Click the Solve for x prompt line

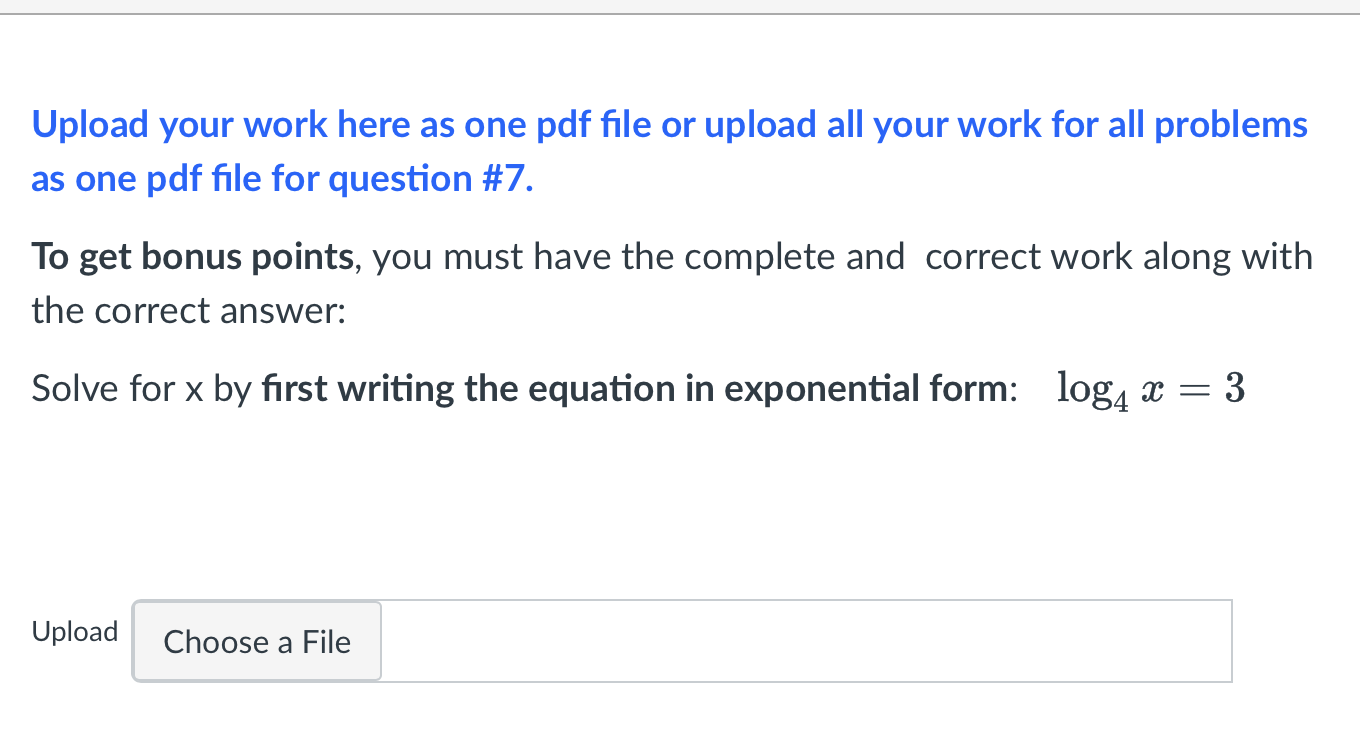click(140, 388)
